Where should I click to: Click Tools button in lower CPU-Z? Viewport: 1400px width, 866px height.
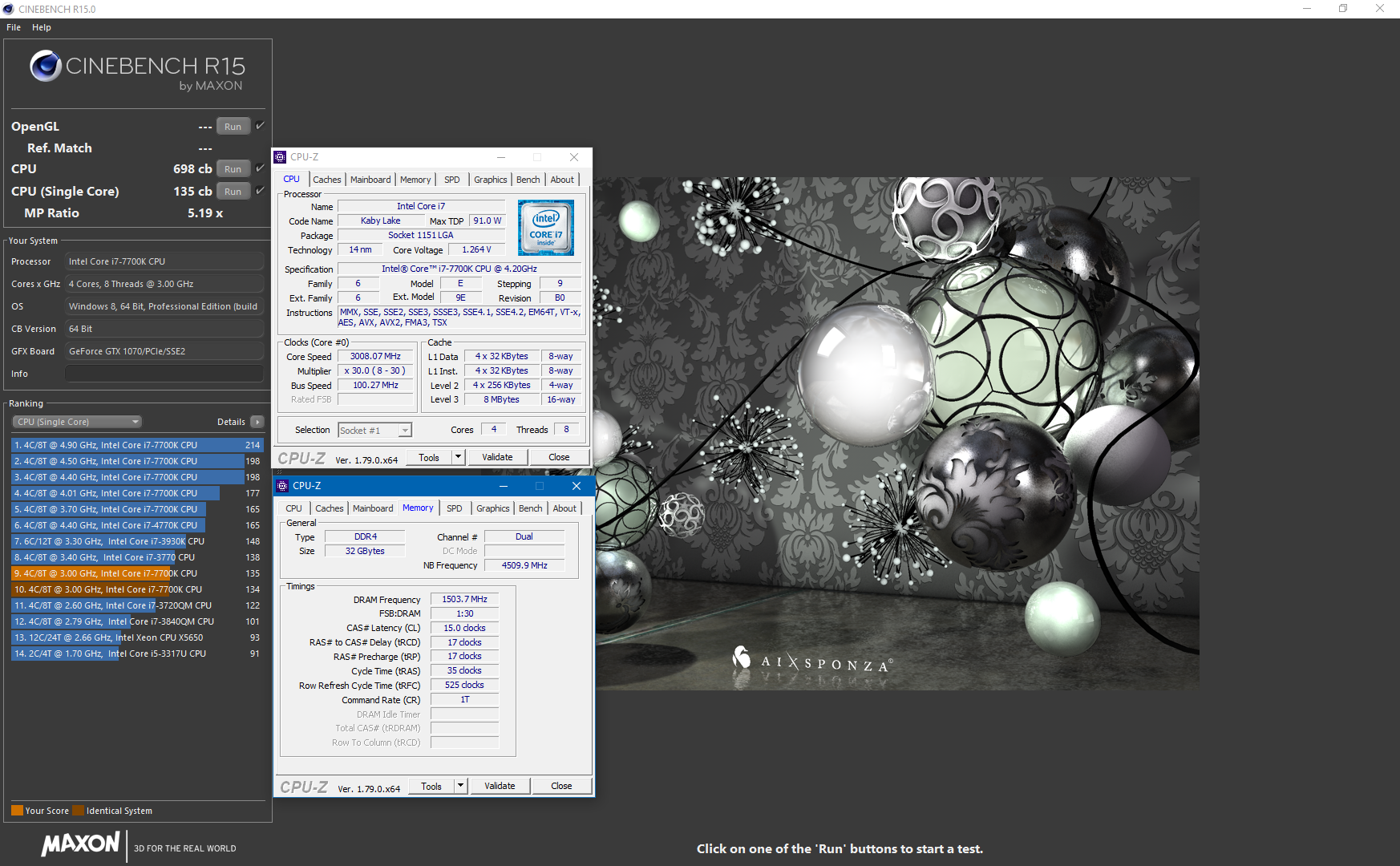click(431, 786)
